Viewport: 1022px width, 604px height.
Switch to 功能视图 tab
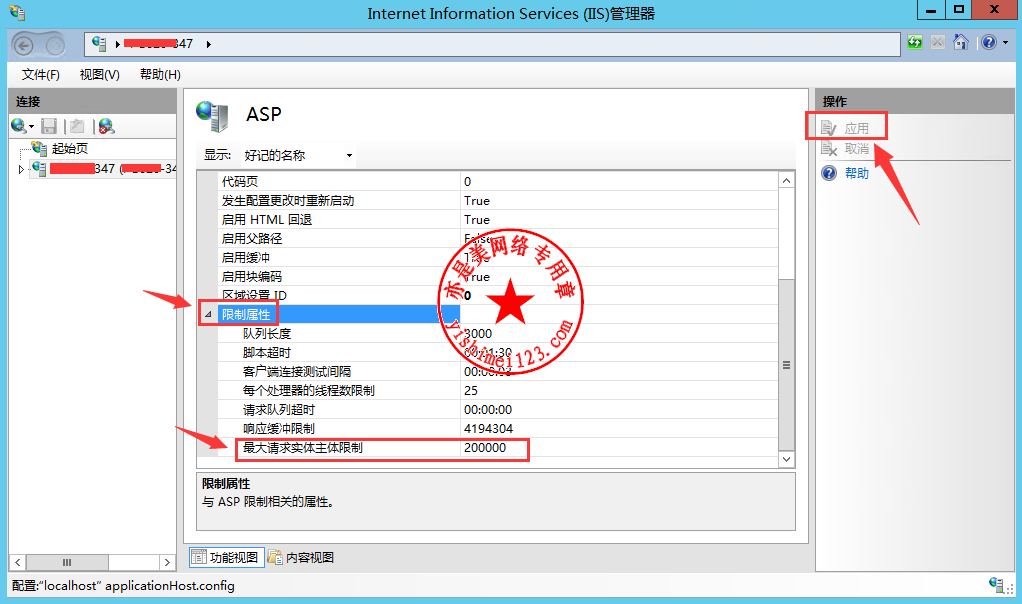(x=227, y=557)
